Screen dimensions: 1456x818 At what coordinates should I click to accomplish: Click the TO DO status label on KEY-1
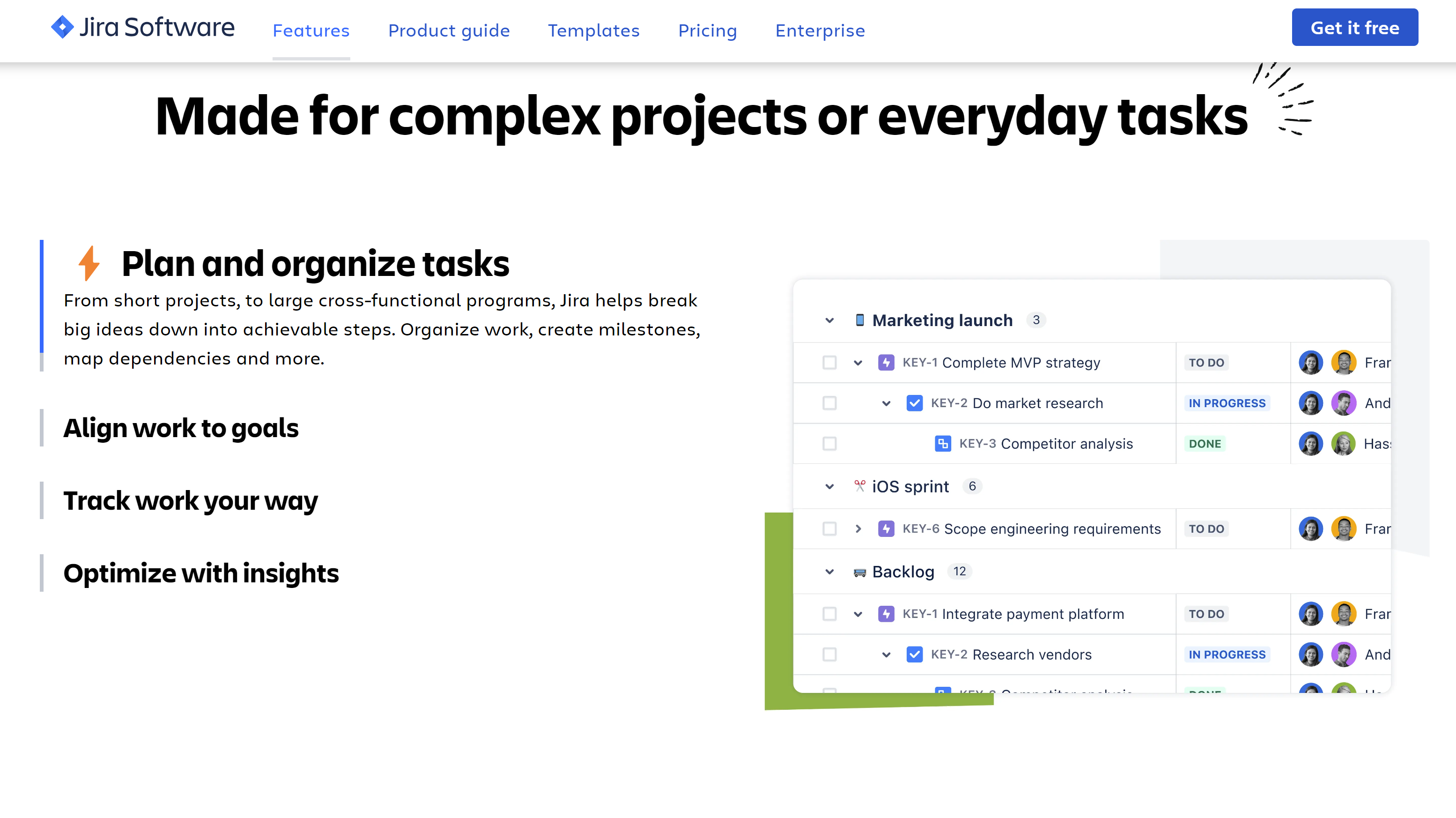click(x=1207, y=362)
